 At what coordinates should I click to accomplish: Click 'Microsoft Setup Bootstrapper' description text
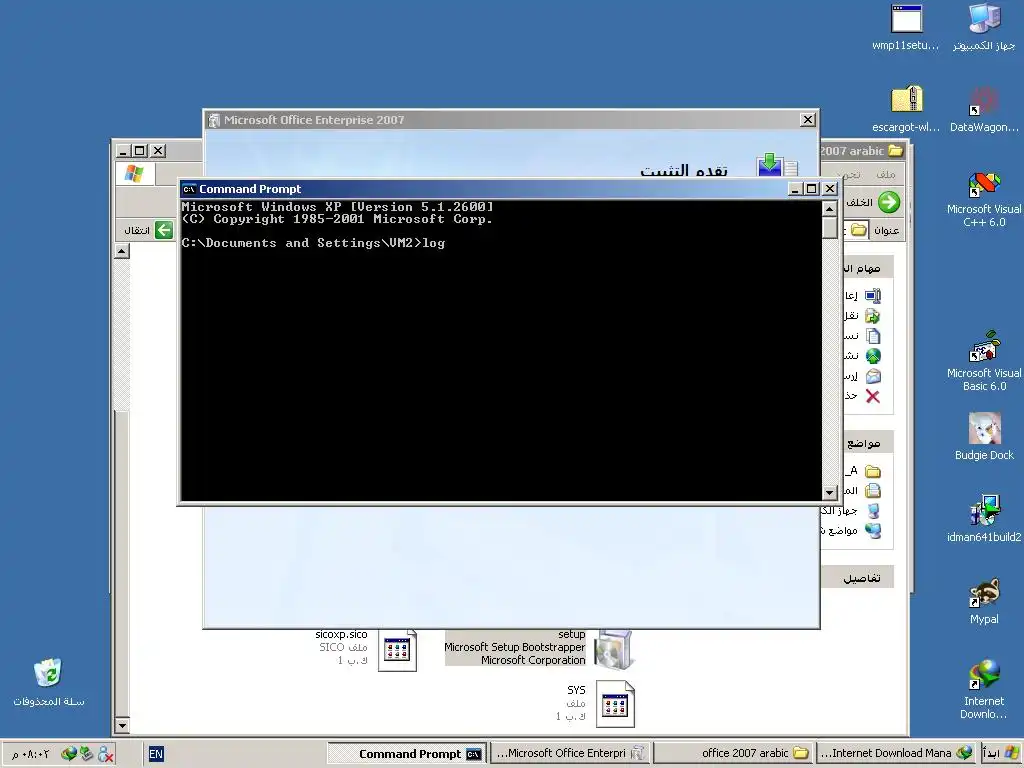[x=515, y=647]
